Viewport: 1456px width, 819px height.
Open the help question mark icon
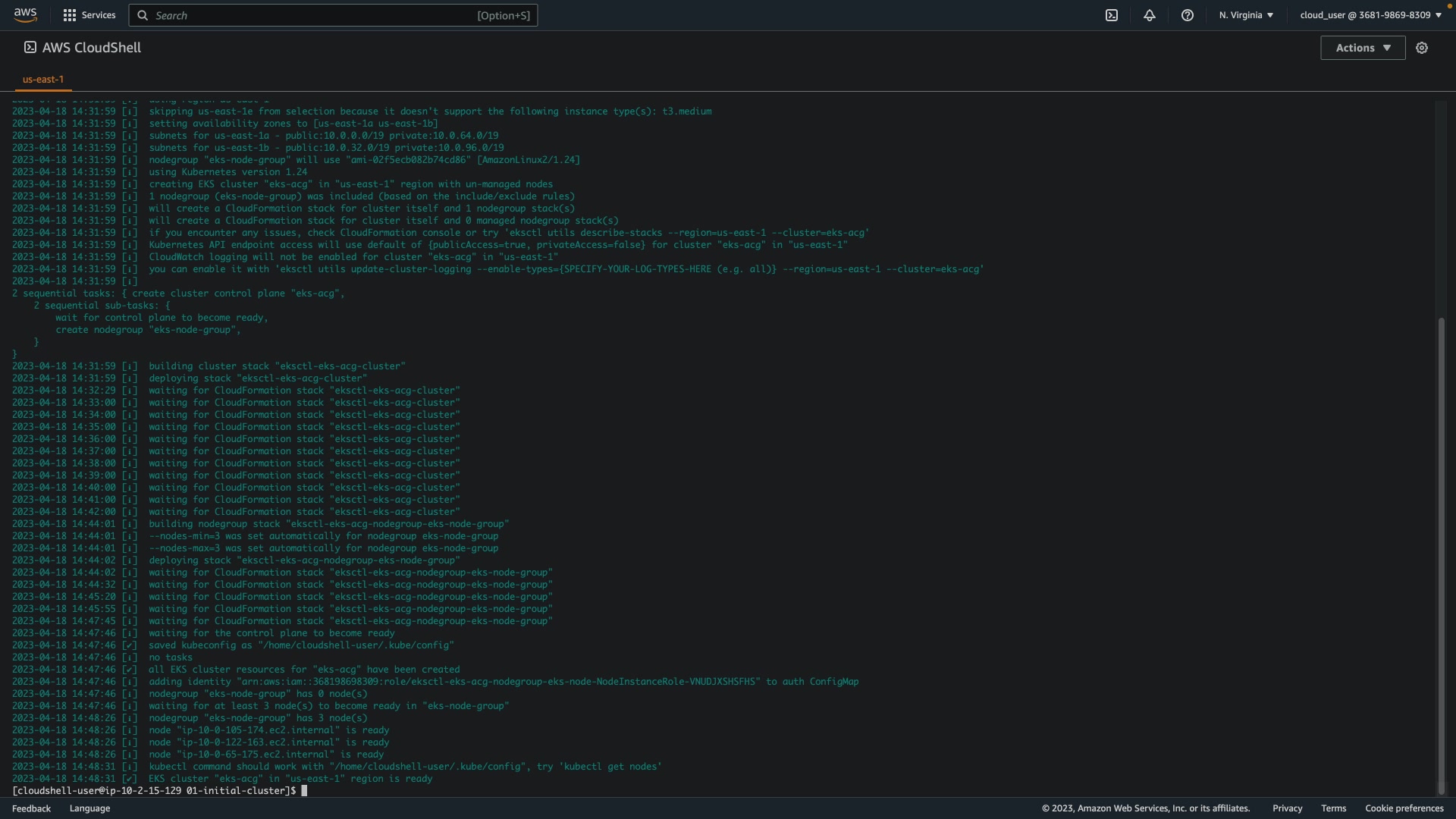tap(1188, 15)
